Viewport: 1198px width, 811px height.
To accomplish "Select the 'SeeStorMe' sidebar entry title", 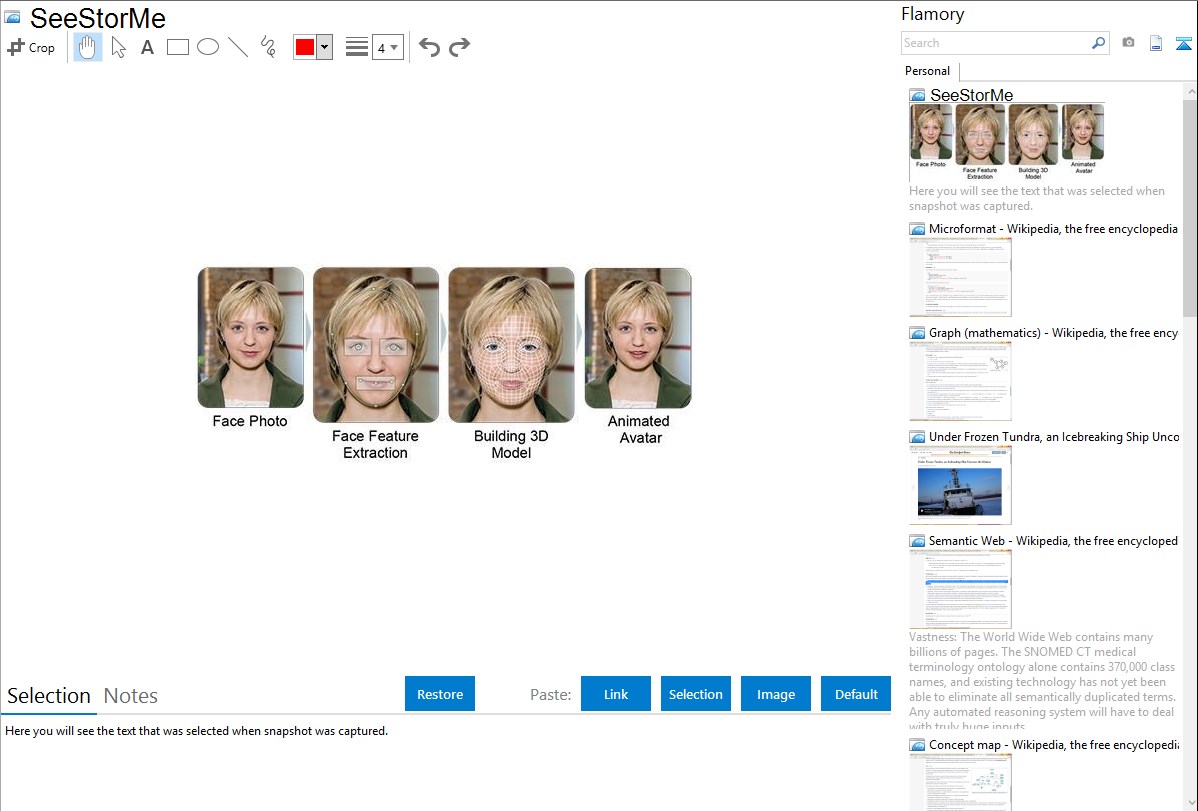I will pos(971,95).
